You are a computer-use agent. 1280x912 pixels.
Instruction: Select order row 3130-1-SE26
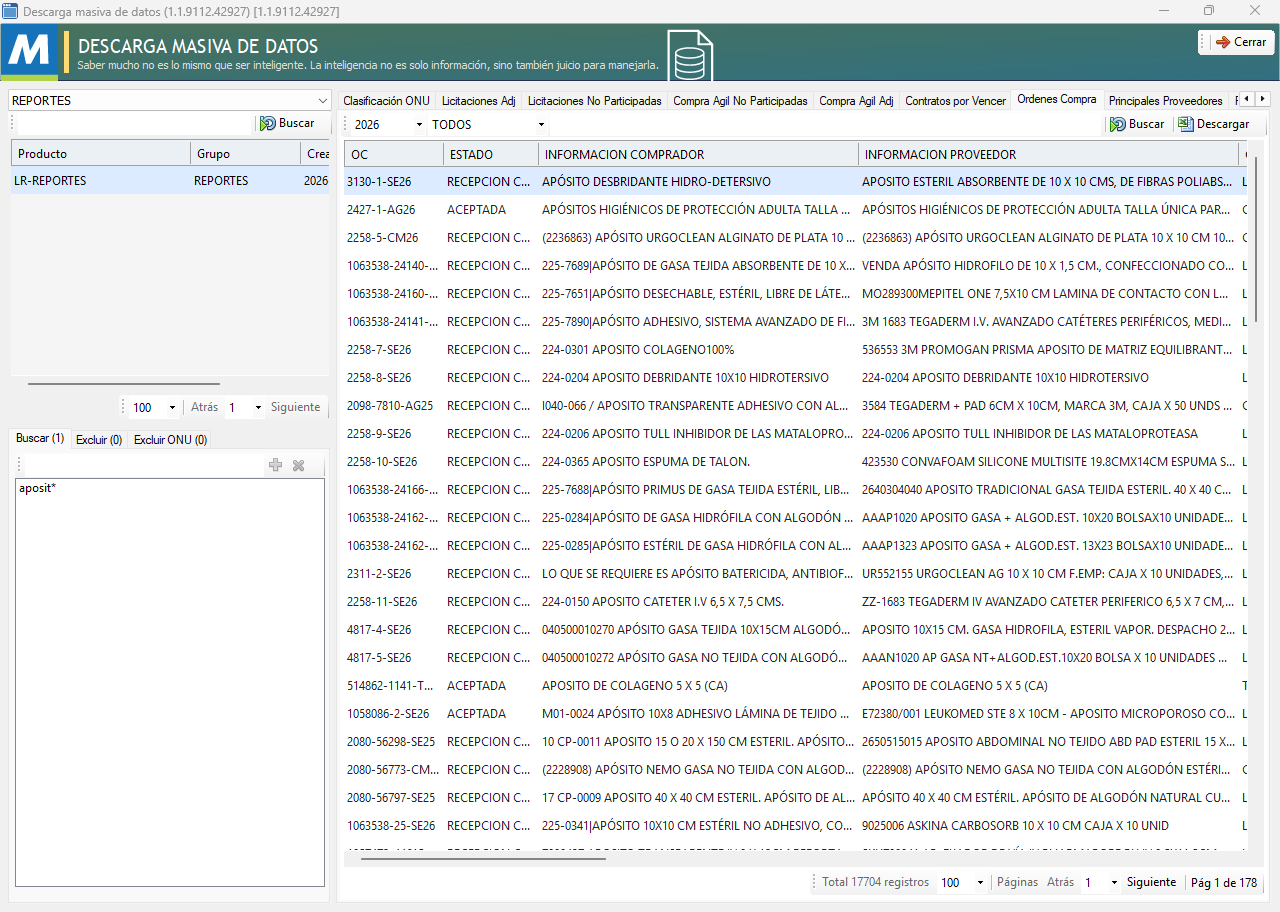(x=795, y=182)
